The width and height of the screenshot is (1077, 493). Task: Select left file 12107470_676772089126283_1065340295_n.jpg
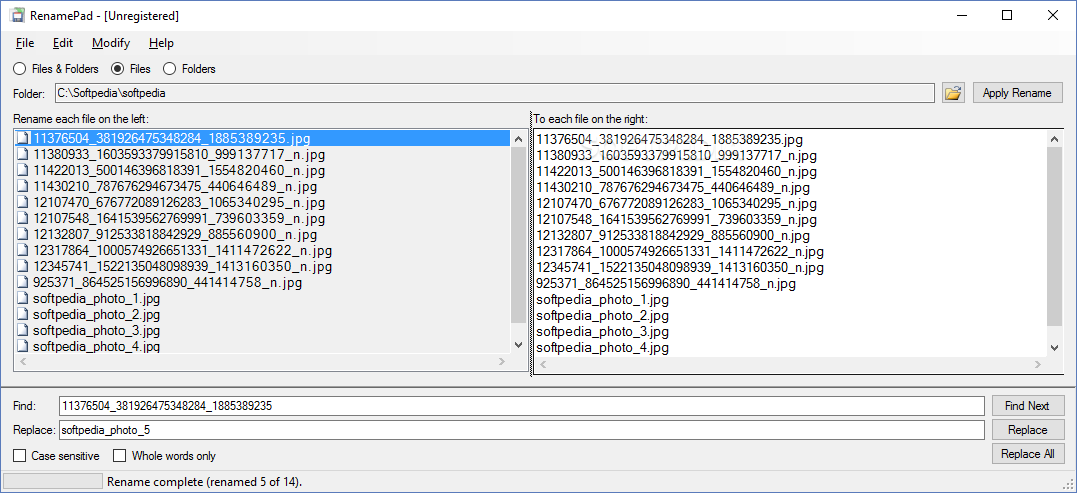click(x=179, y=203)
